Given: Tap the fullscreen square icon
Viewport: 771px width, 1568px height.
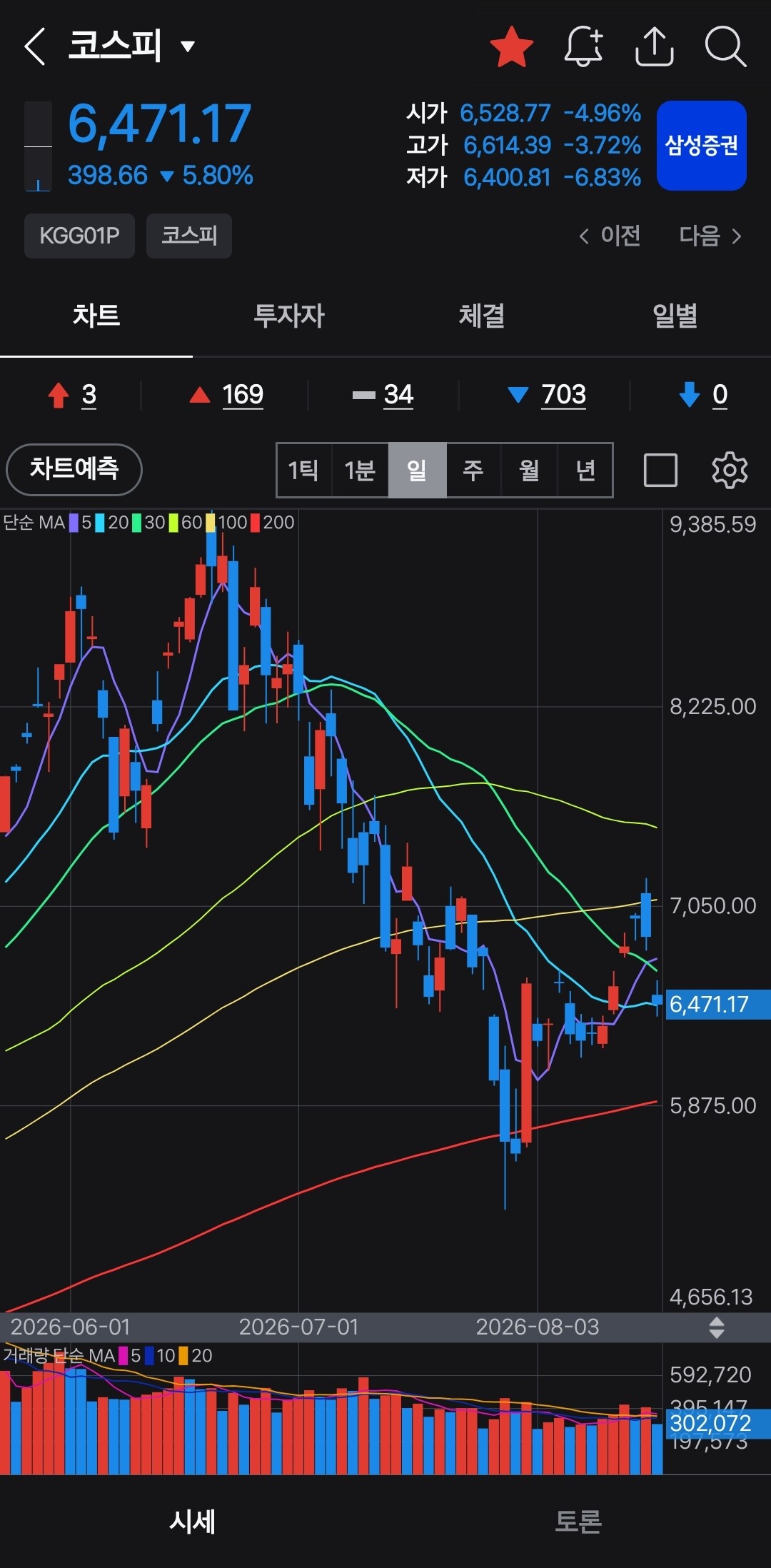Looking at the screenshot, I should pos(660,470).
